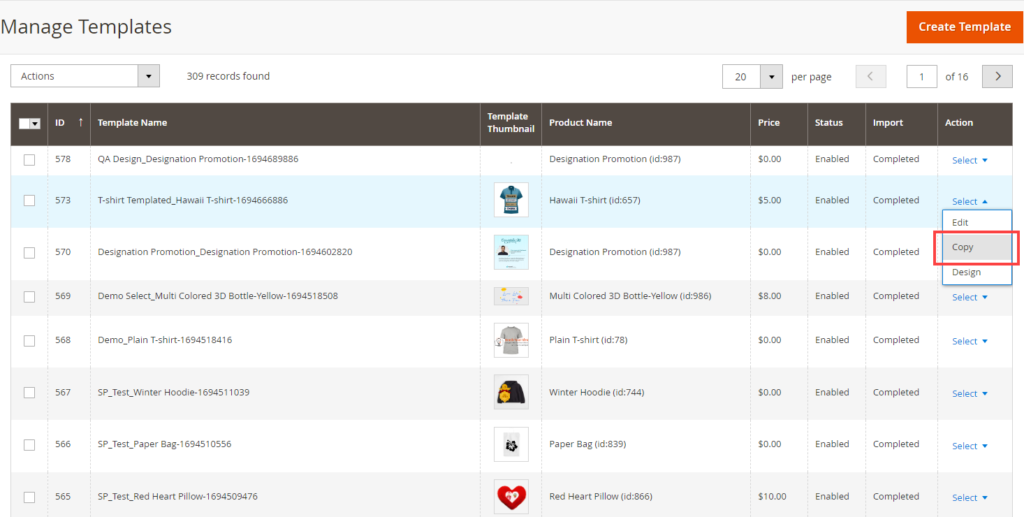This screenshot has width=1024, height=517.
Task: Open Hawaii T-shirt template thumbnail
Action: pos(511,200)
